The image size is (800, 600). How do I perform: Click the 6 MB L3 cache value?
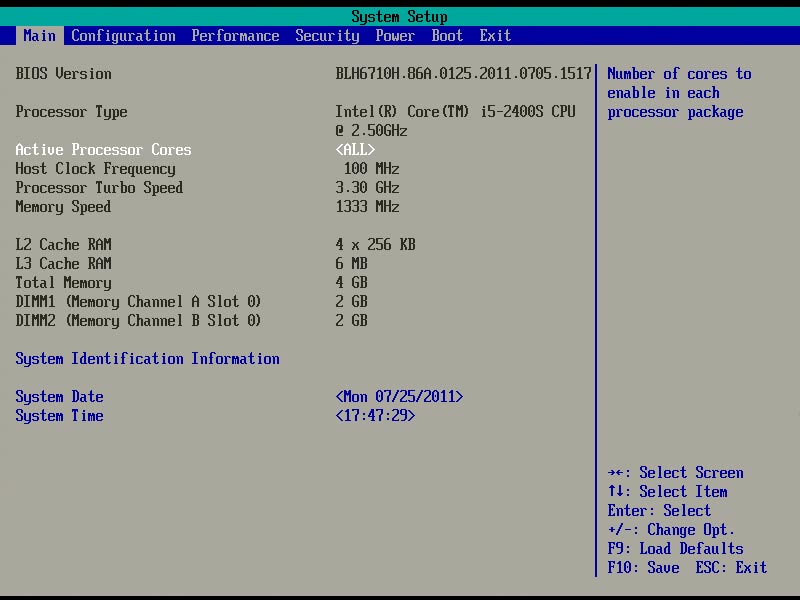click(351, 264)
